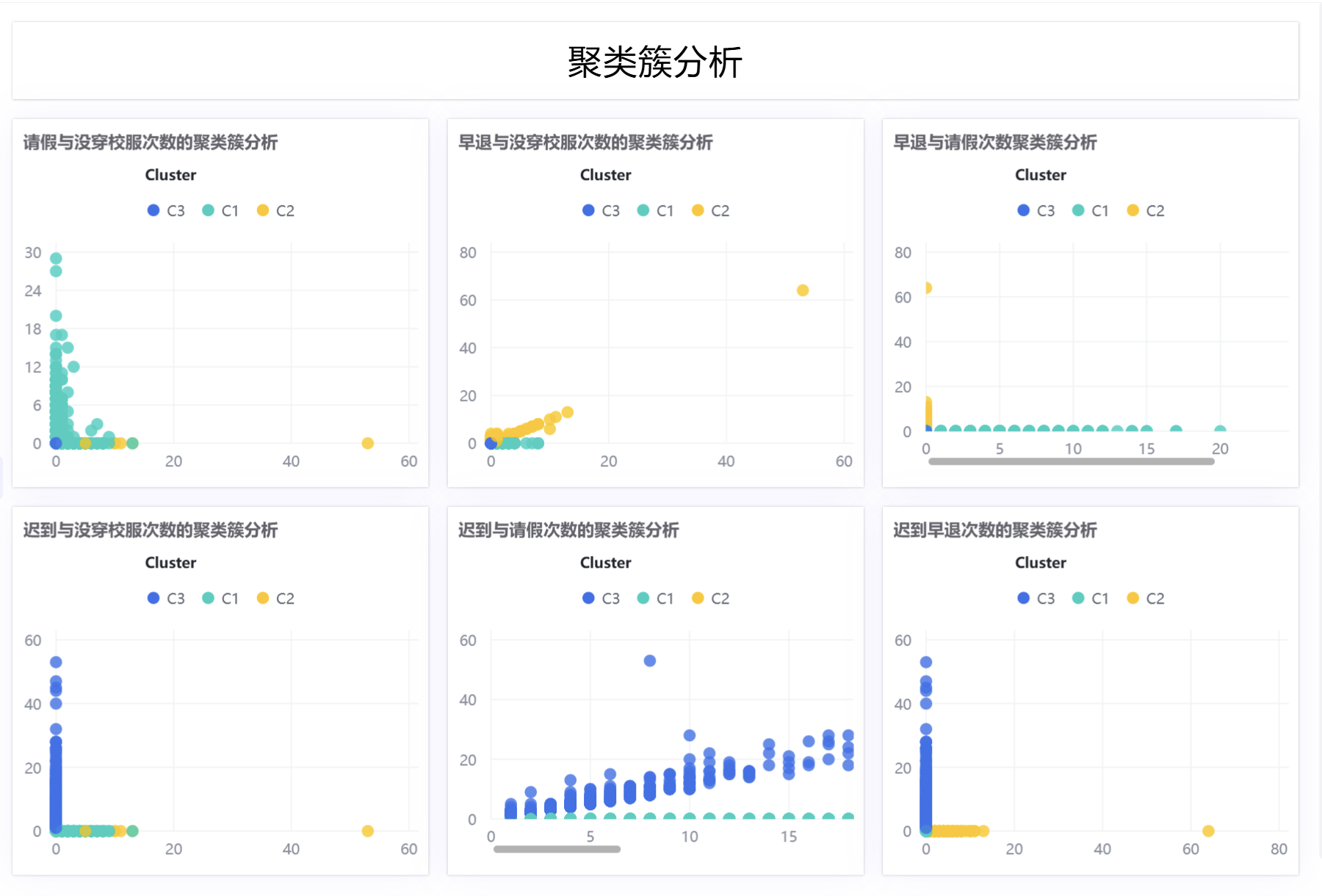This screenshot has height=896, width=1322.
Task: Toggle C2 legend in 请假与没穿校服 chart
Action: (275, 211)
